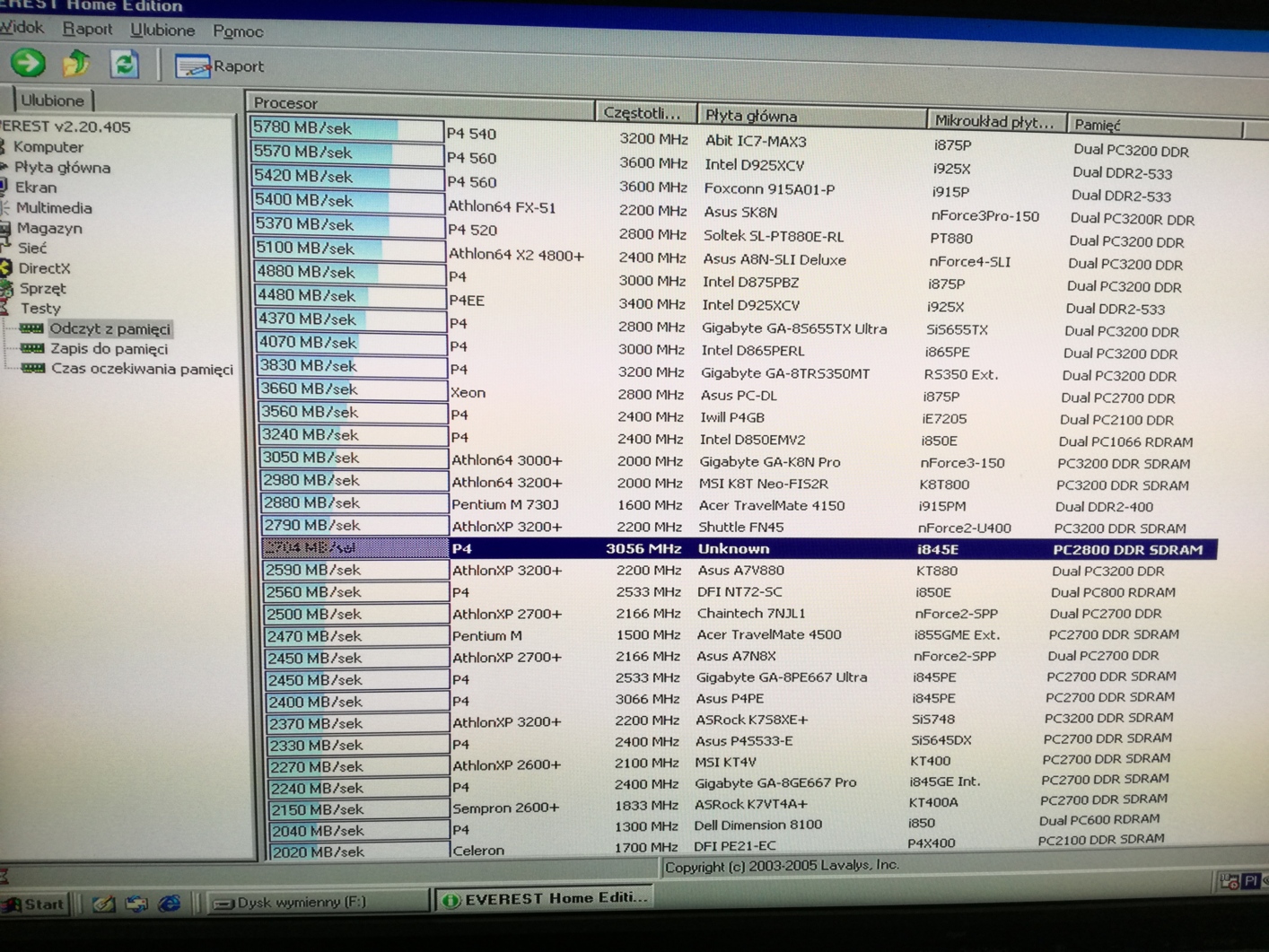1269x952 pixels.
Task: Select the Magazyn tree node
Action: click(48, 229)
